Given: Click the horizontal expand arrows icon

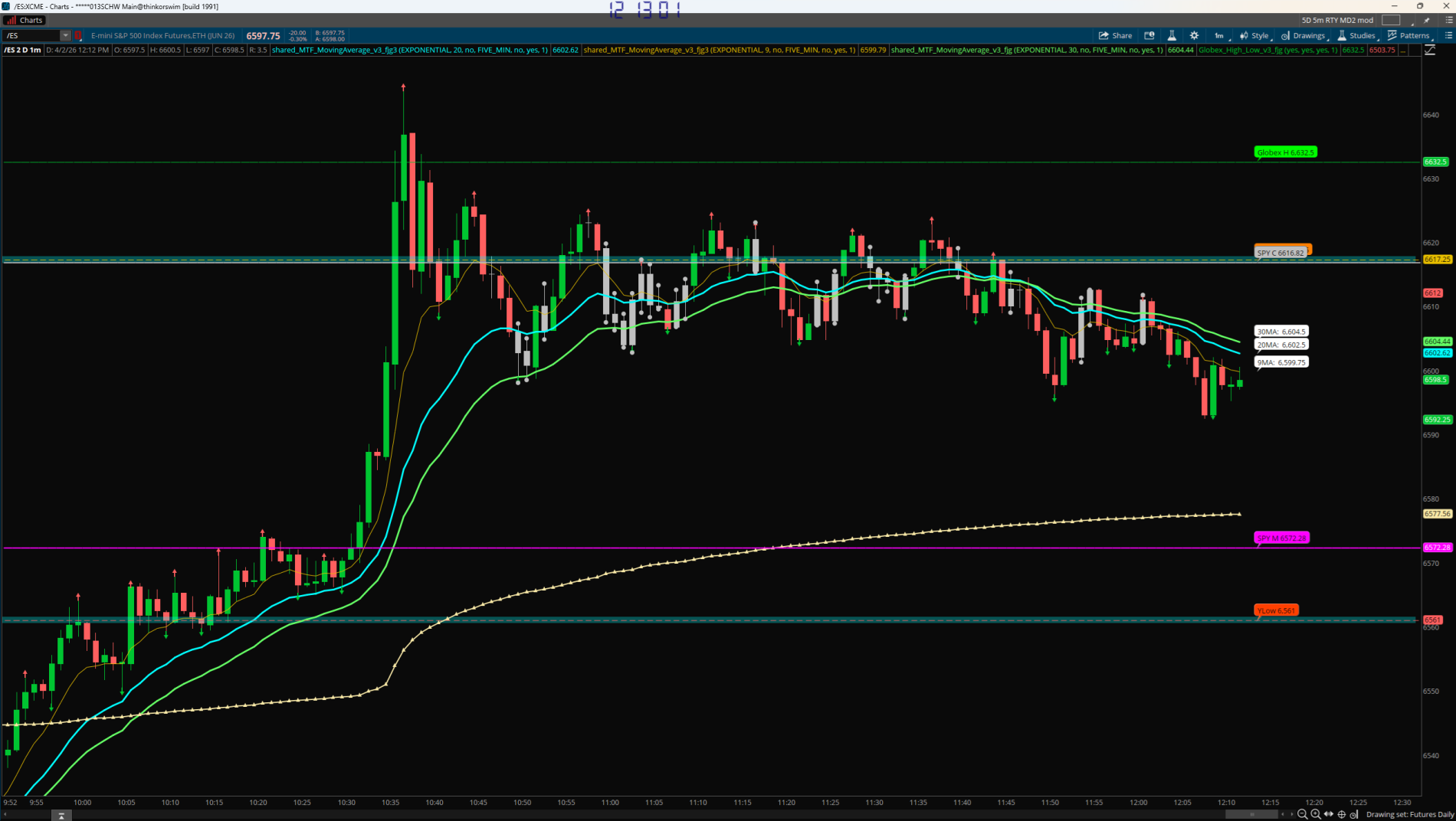Looking at the screenshot, I should (1328, 814).
